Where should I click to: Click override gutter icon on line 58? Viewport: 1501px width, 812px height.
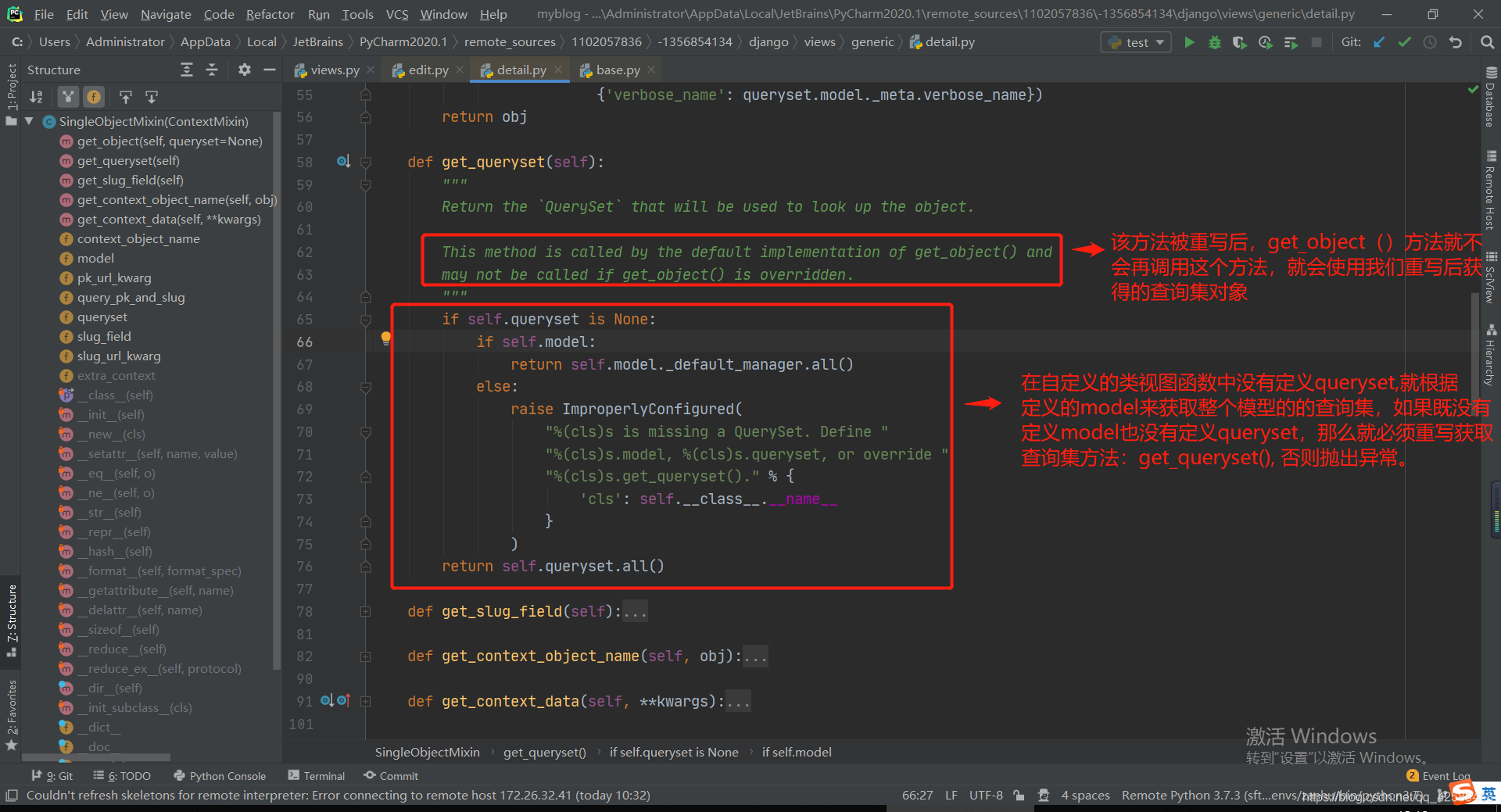click(343, 162)
